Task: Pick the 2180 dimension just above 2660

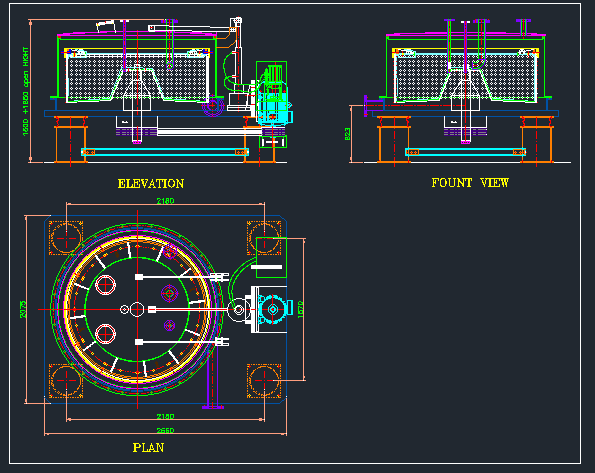Action: tap(165, 416)
